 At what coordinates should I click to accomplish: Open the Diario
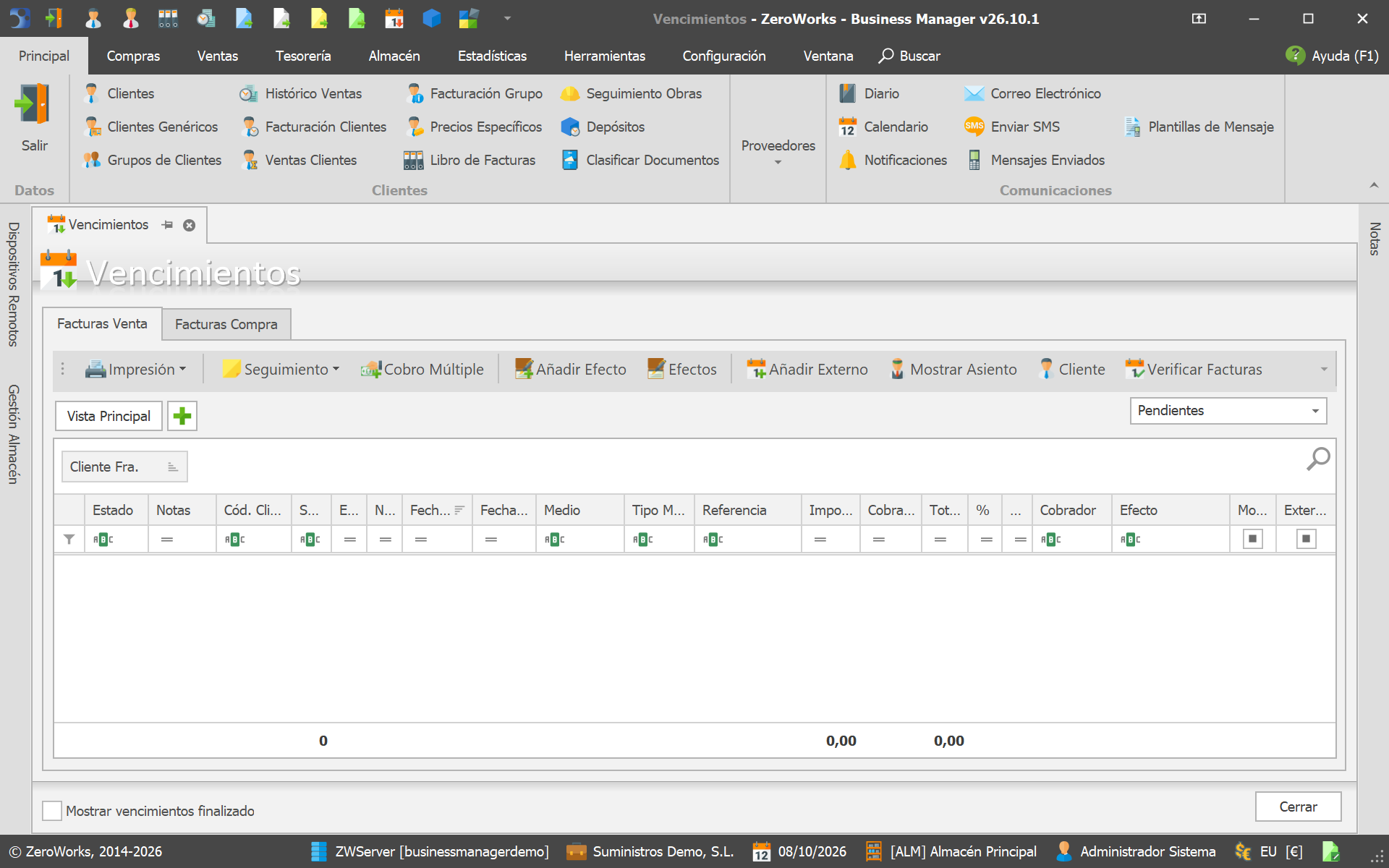click(x=869, y=93)
